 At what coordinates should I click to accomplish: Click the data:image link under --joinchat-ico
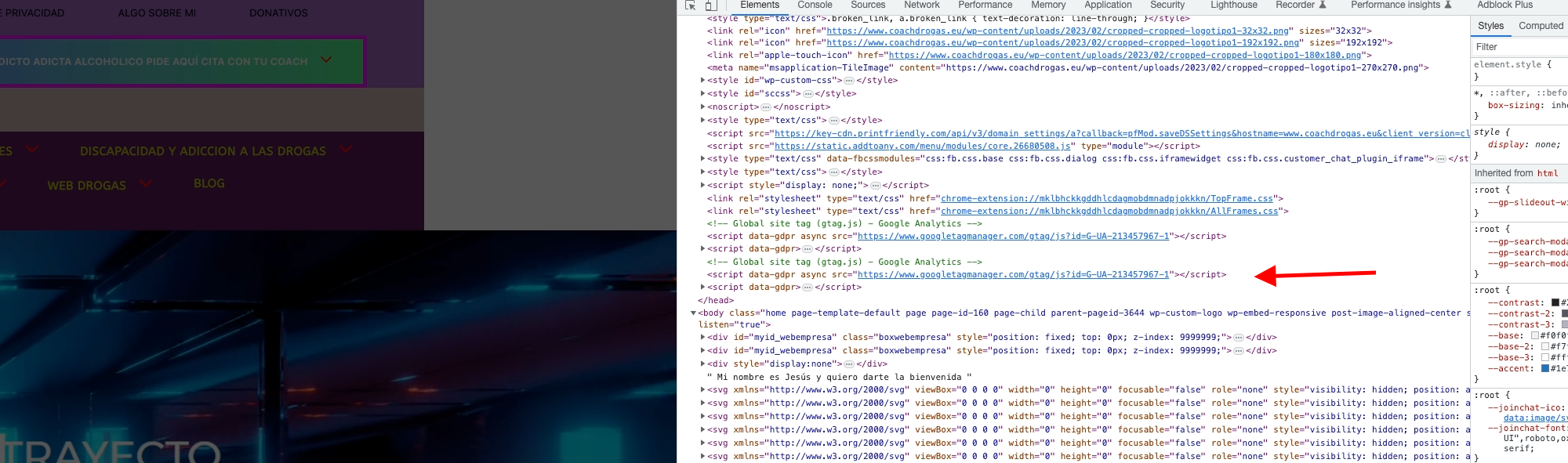click(1535, 418)
